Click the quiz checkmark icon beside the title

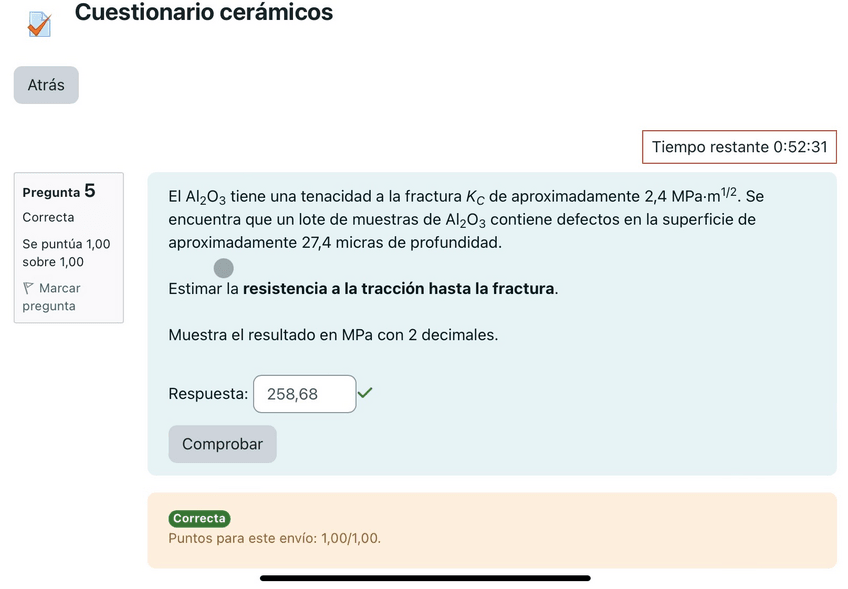pyautogui.click(x=40, y=24)
